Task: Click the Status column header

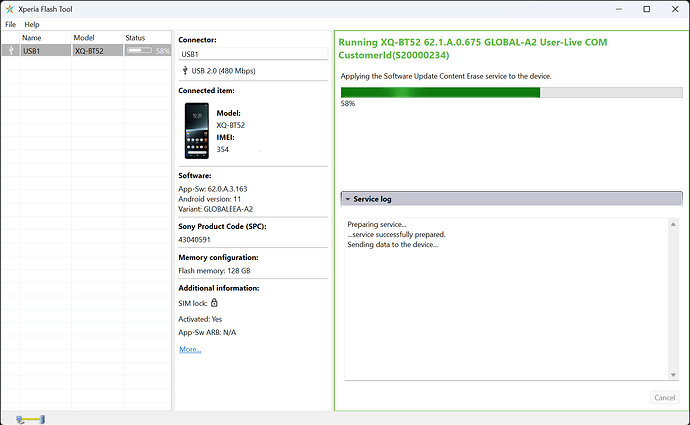Action: point(147,38)
